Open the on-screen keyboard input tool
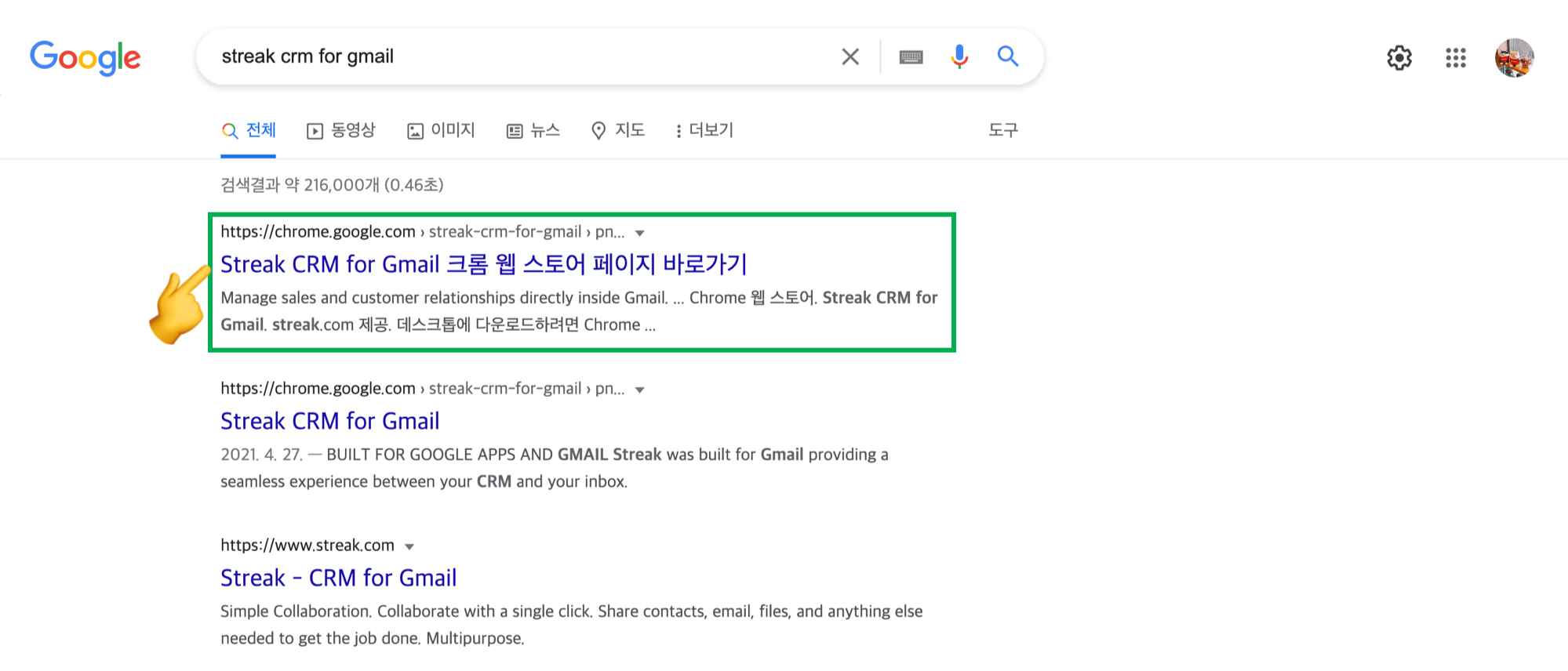The height and width of the screenshot is (671, 1568). (911, 57)
